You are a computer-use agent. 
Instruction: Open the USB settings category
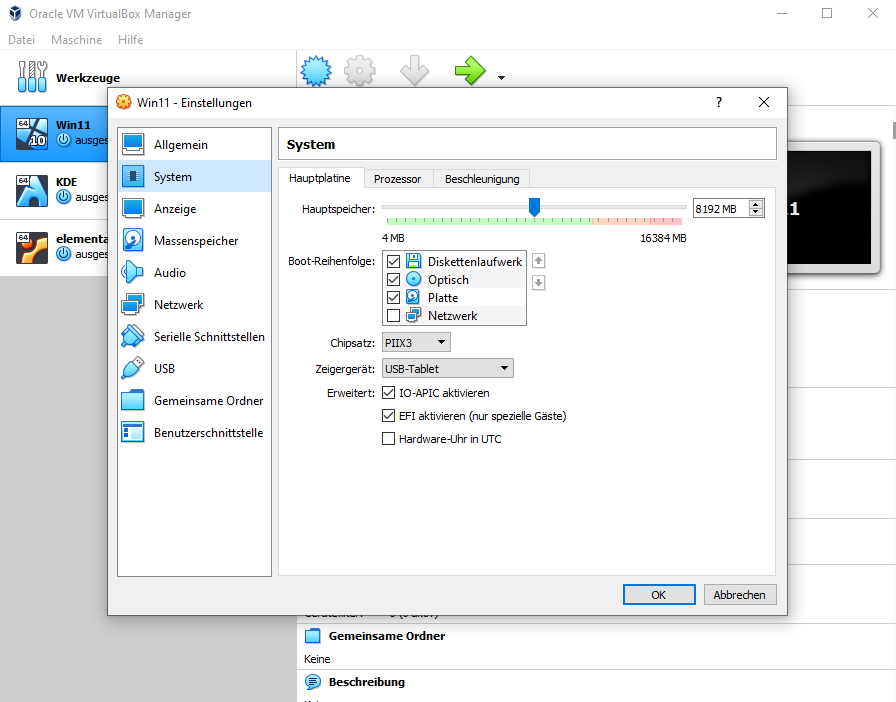click(x=194, y=369)
